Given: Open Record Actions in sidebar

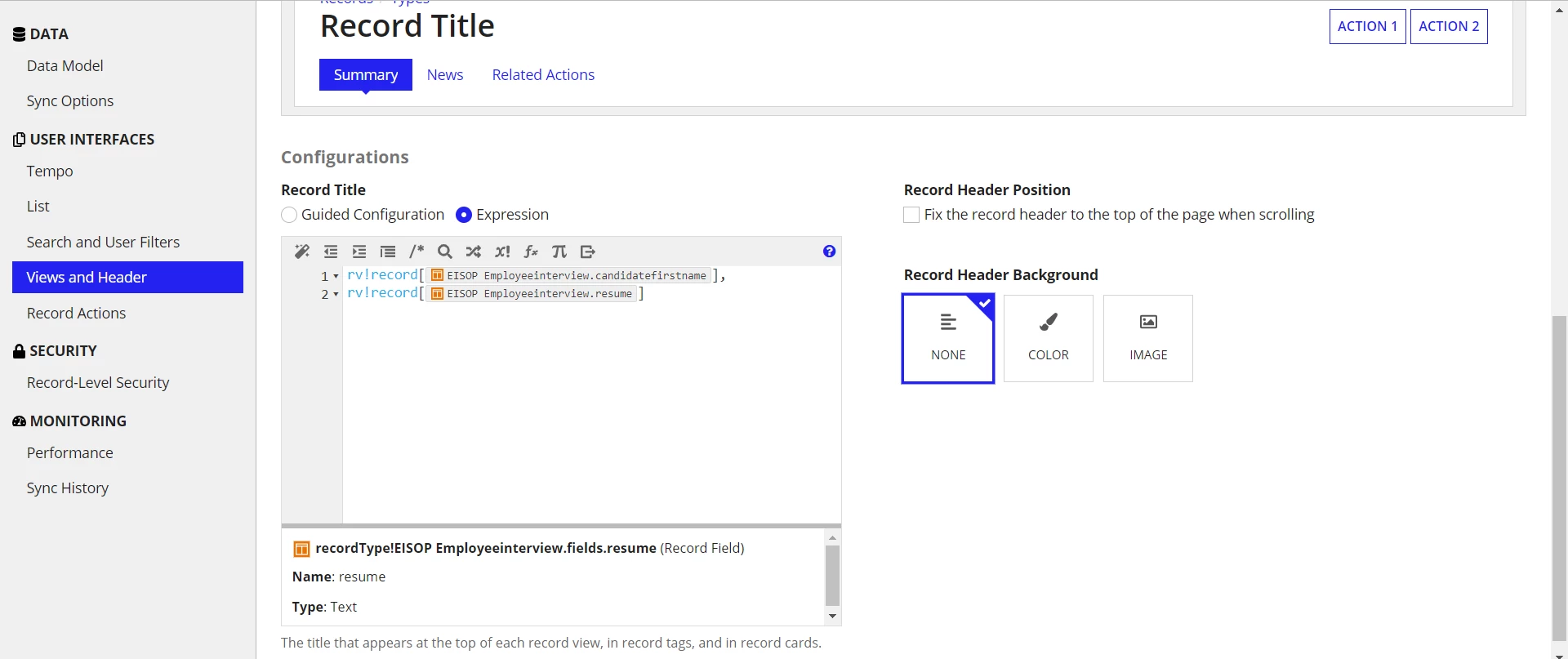Looking at the screenshot, I should pos(76,314).
